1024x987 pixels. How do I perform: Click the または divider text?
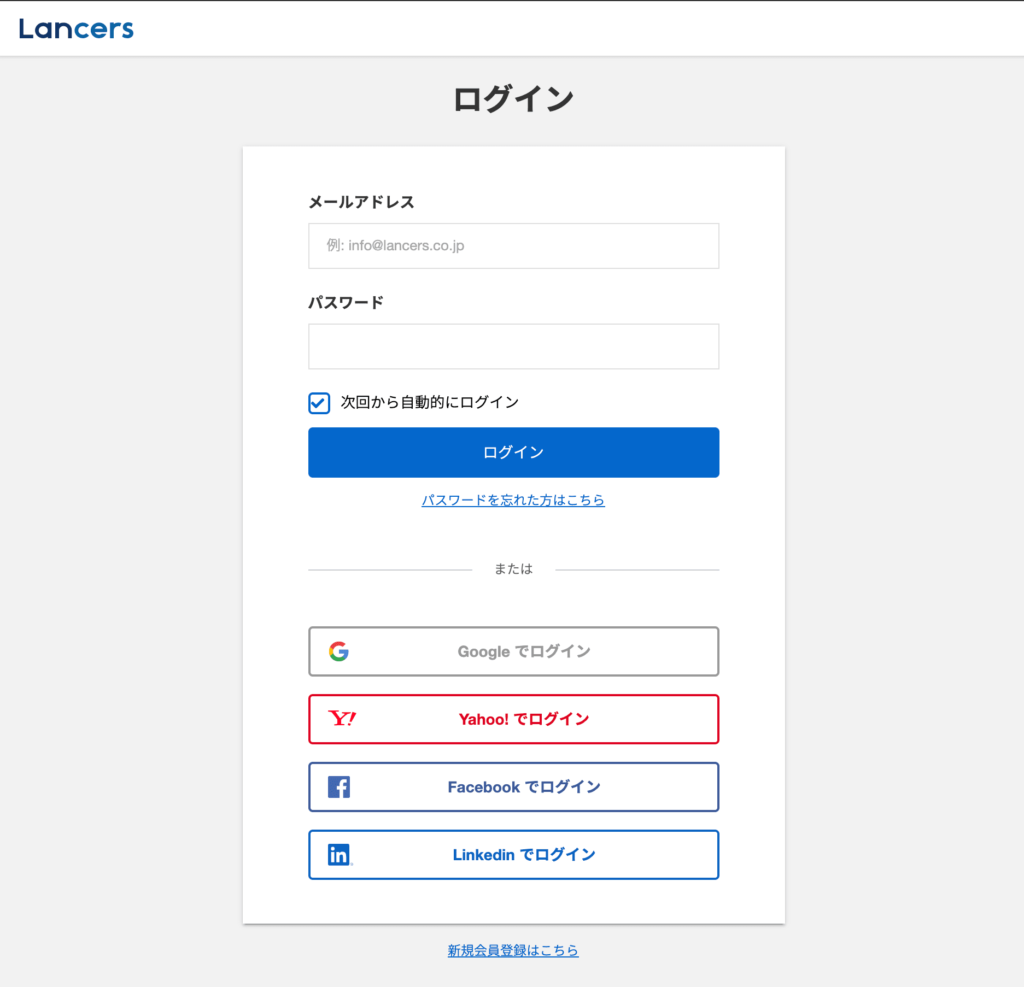[x=513, y=568]
